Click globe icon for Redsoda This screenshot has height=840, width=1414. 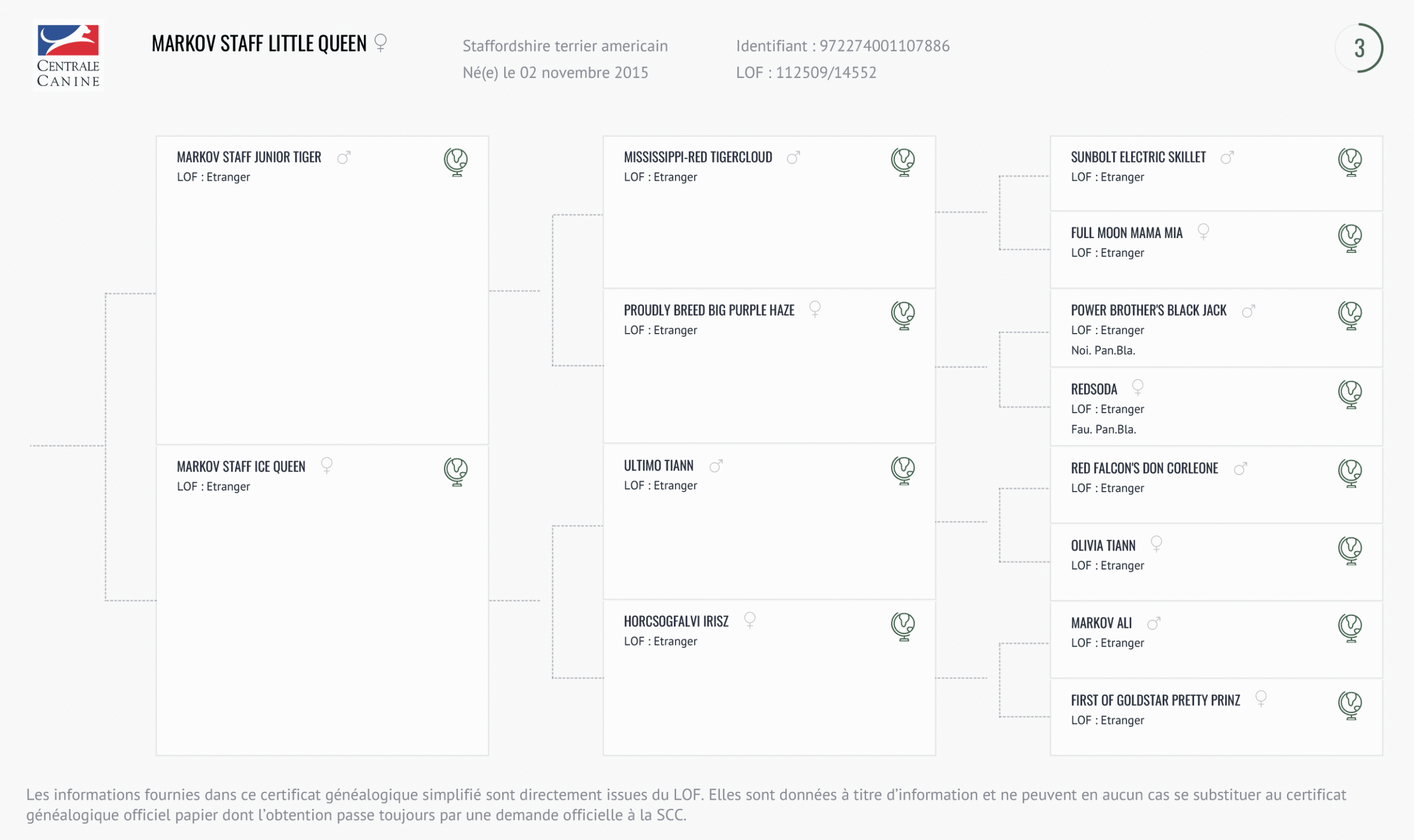coord(1350,394)
